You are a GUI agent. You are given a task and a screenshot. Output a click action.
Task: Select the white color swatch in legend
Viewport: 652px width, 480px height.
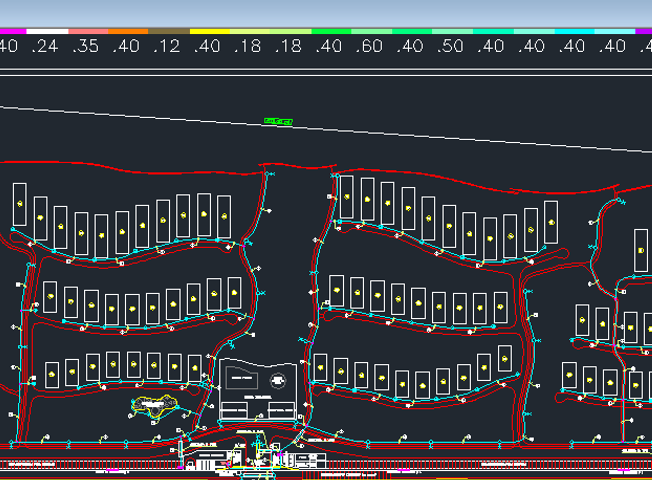tap(47, 31)
